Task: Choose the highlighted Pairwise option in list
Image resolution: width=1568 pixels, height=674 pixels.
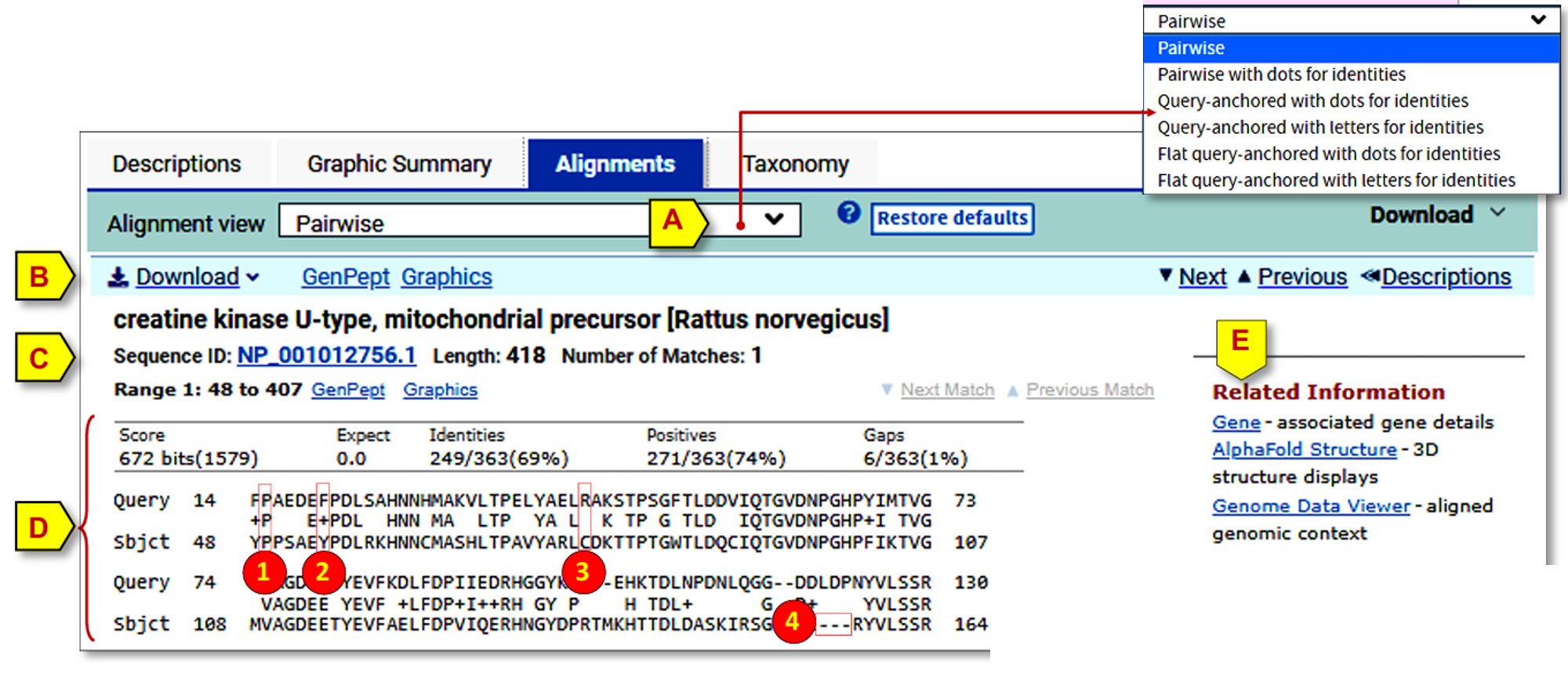Action: coord(1352,48)
